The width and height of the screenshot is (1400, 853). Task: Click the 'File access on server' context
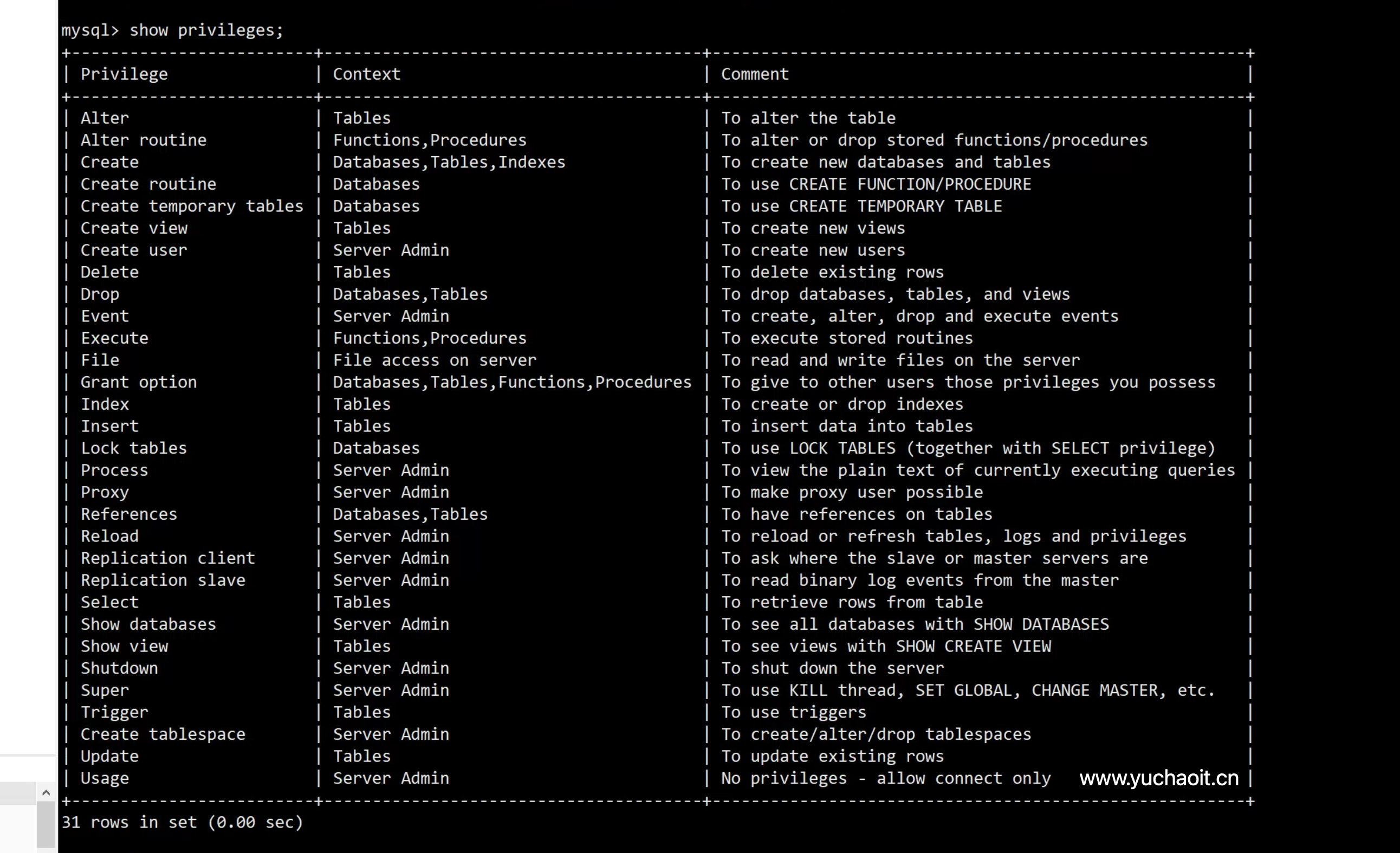pos(434,360)
